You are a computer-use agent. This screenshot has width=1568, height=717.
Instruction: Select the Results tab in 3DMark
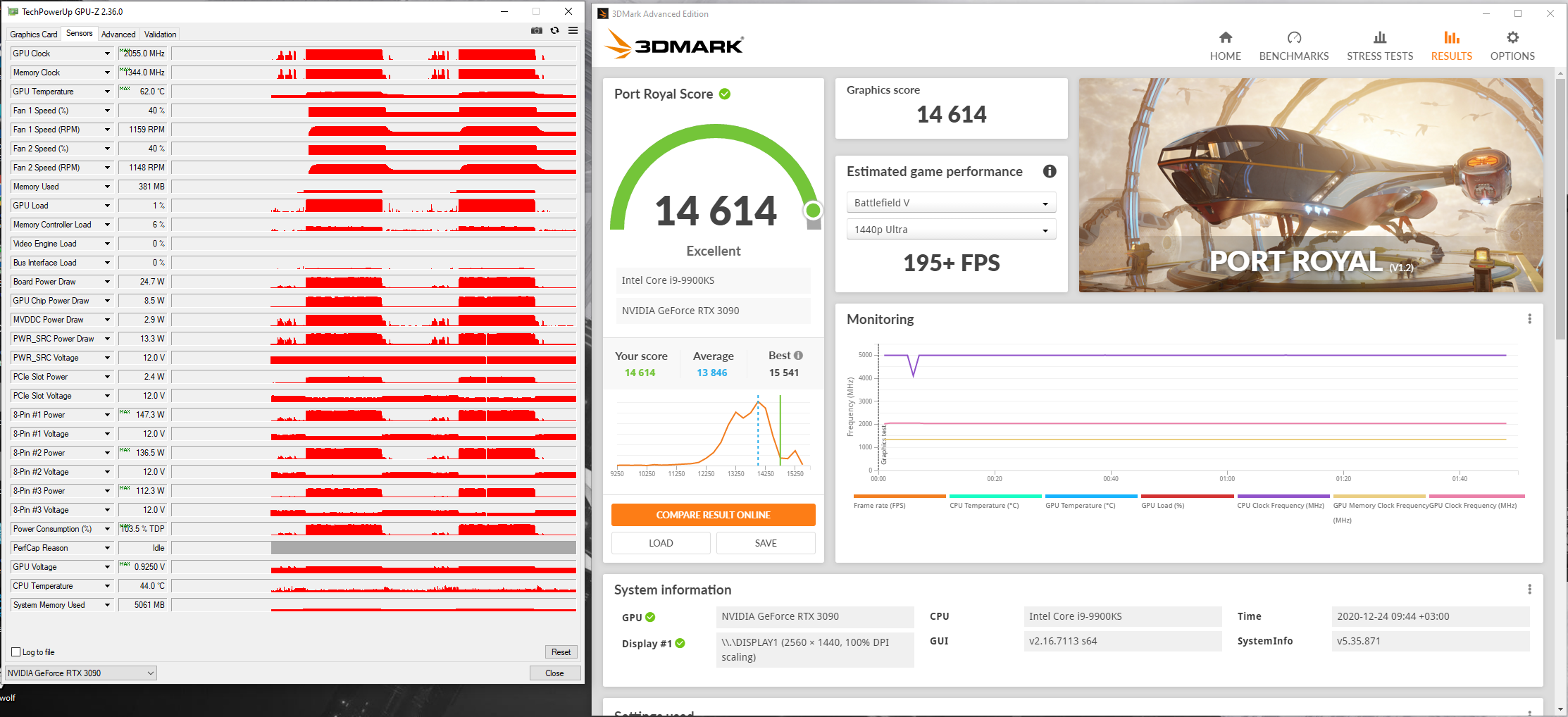coord(1452,46)
